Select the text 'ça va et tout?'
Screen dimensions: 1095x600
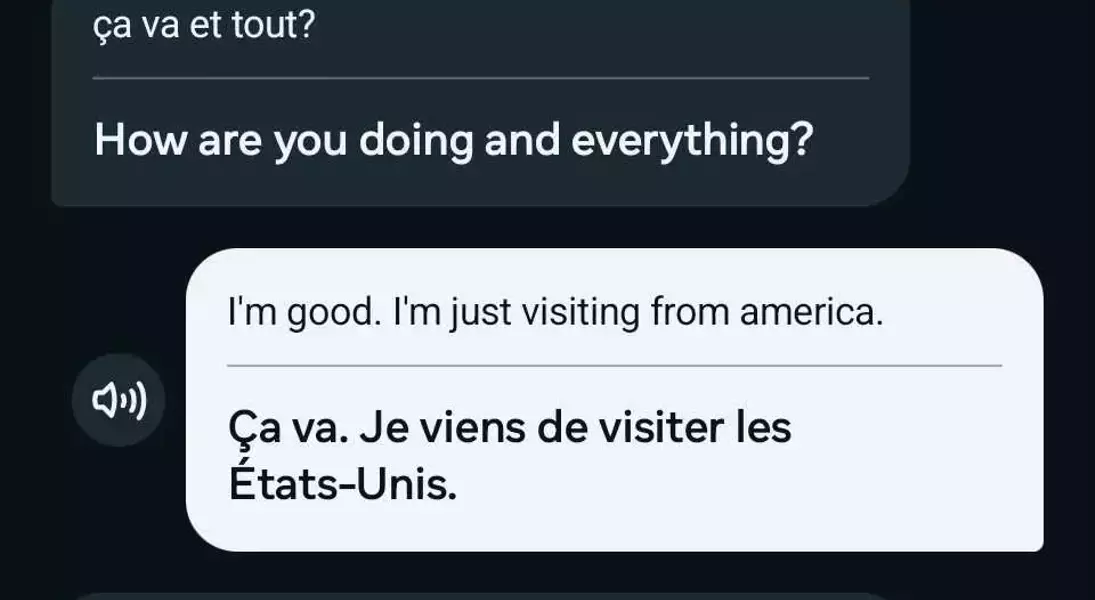pos(205,26)
